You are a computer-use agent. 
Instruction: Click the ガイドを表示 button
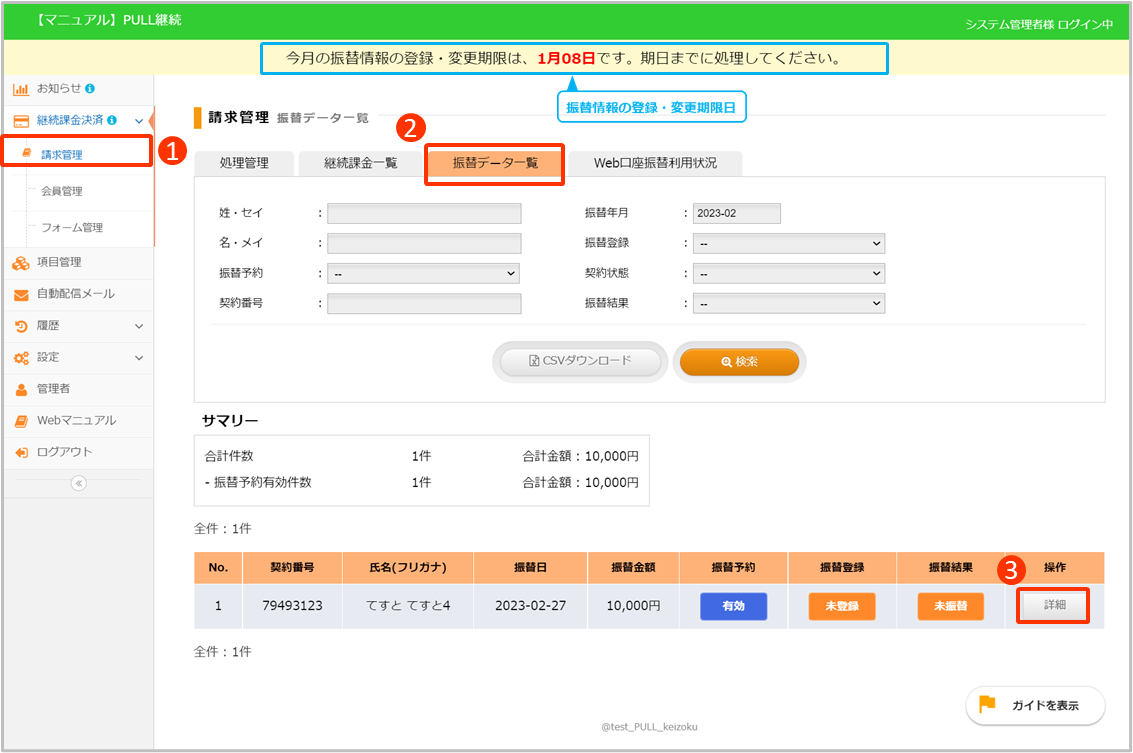tap(1035, 705)
